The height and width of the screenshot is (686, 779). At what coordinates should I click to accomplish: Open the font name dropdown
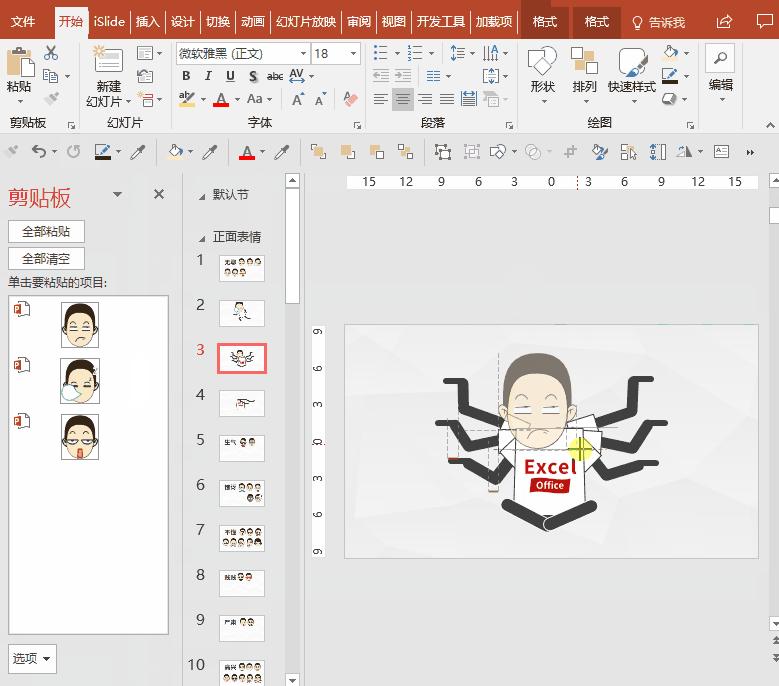click(x=303, y=53)
